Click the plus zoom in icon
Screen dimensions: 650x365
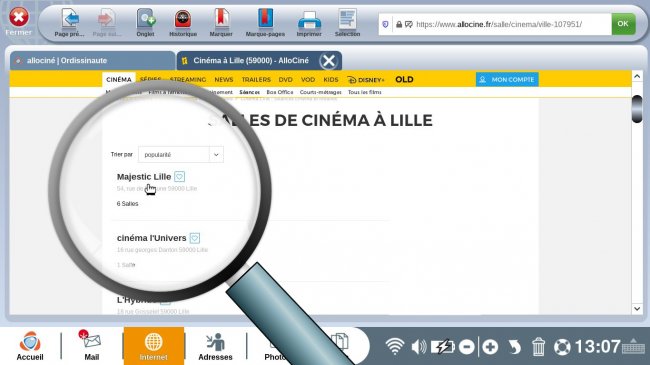(x=490, y=347)
